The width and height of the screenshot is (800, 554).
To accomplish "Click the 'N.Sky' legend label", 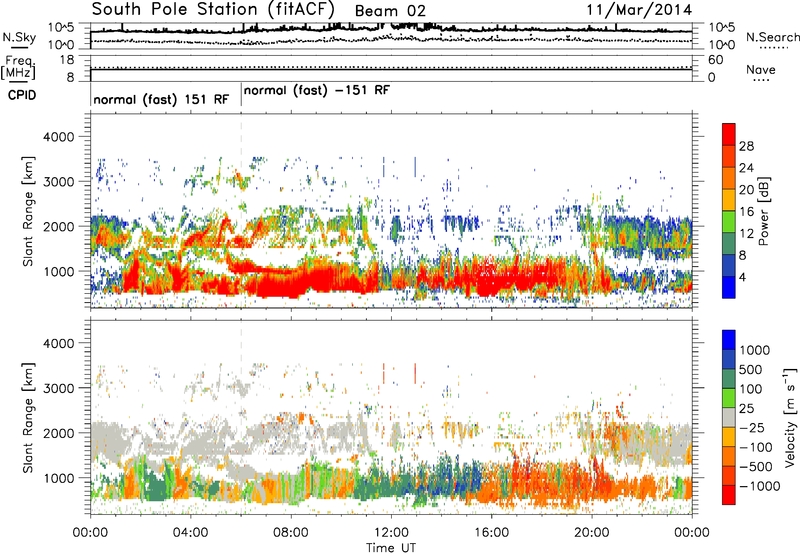I will (19, 37).
